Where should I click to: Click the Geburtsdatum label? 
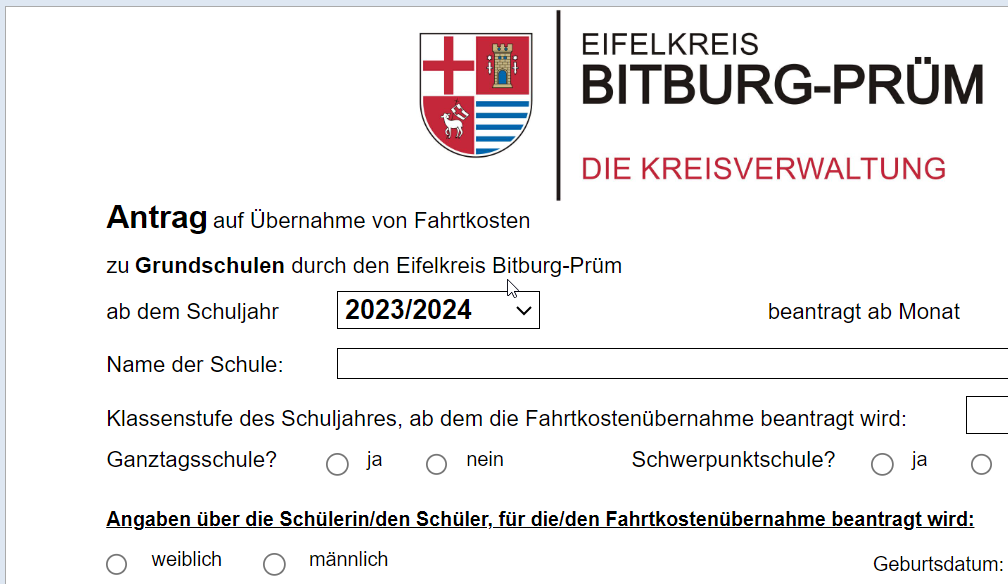(938, 564)
